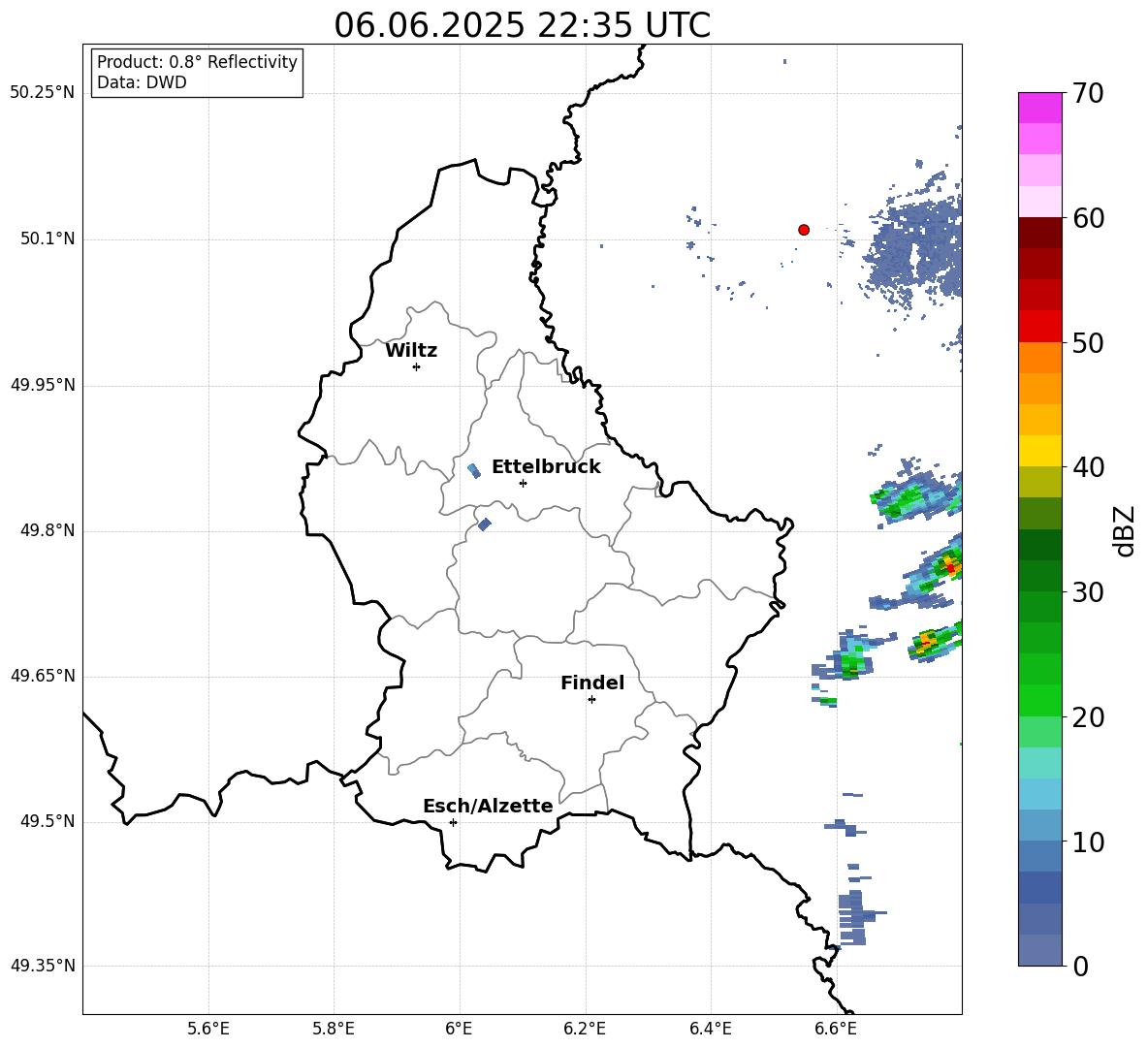Click the red radar site marker dot

[x=803, y=230]
